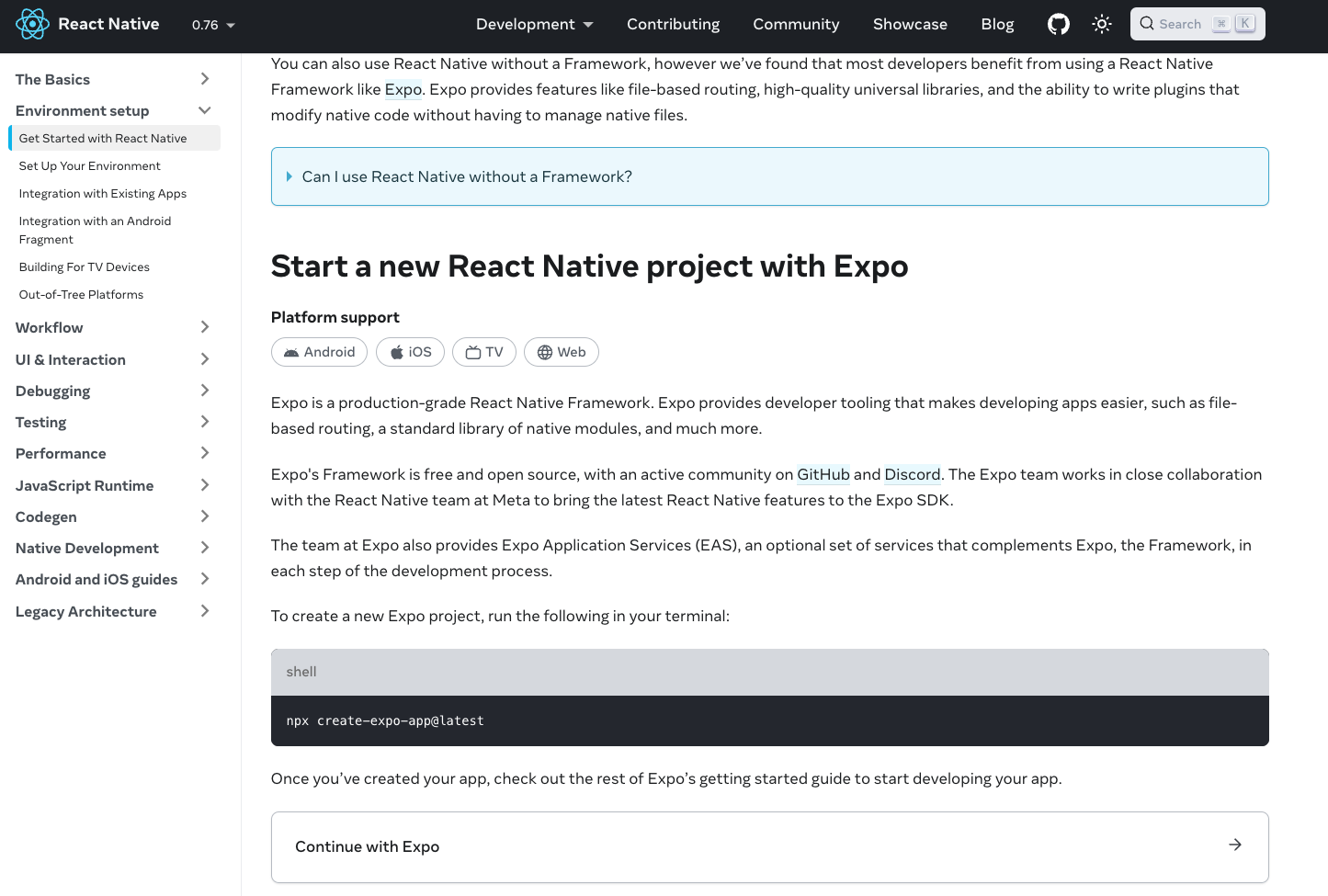Expand Can I use React Native without a Framework

pos(769,176)
